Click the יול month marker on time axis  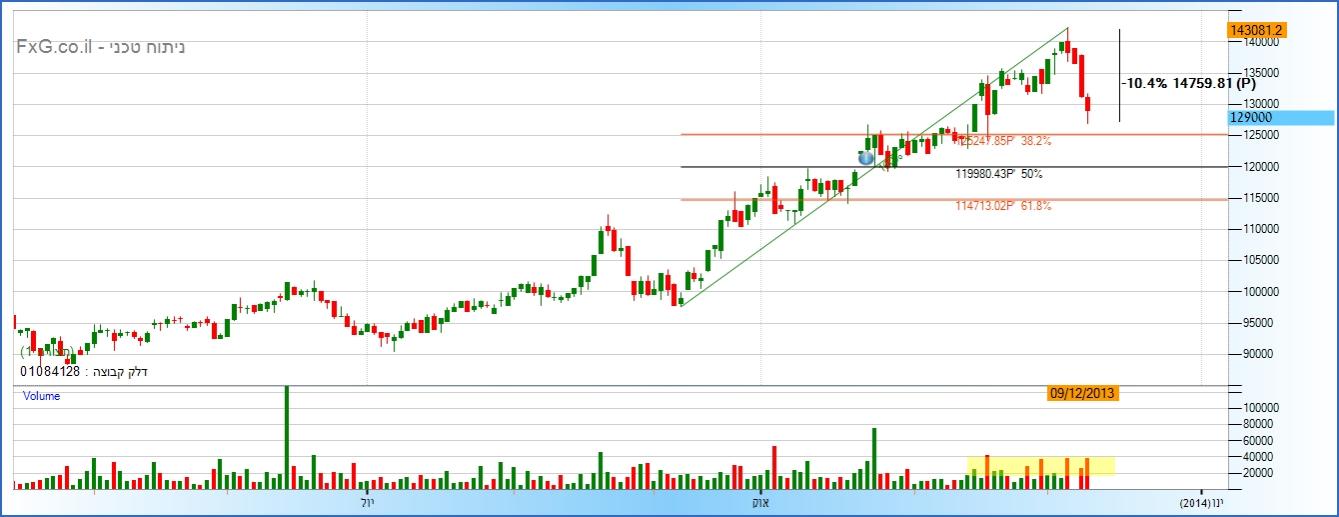(x=366, y=502)
